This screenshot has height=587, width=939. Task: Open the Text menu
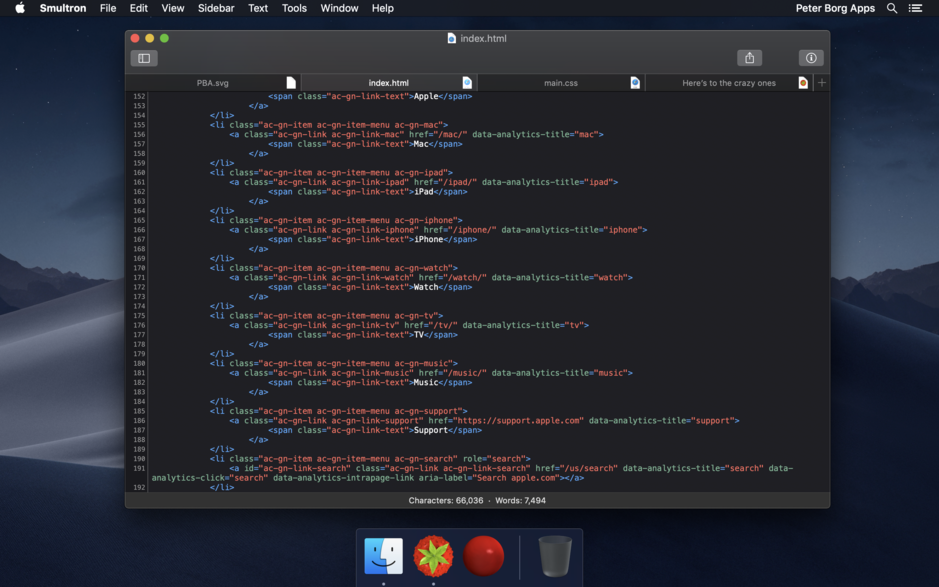pyautogui.click(x=257, y=8)
